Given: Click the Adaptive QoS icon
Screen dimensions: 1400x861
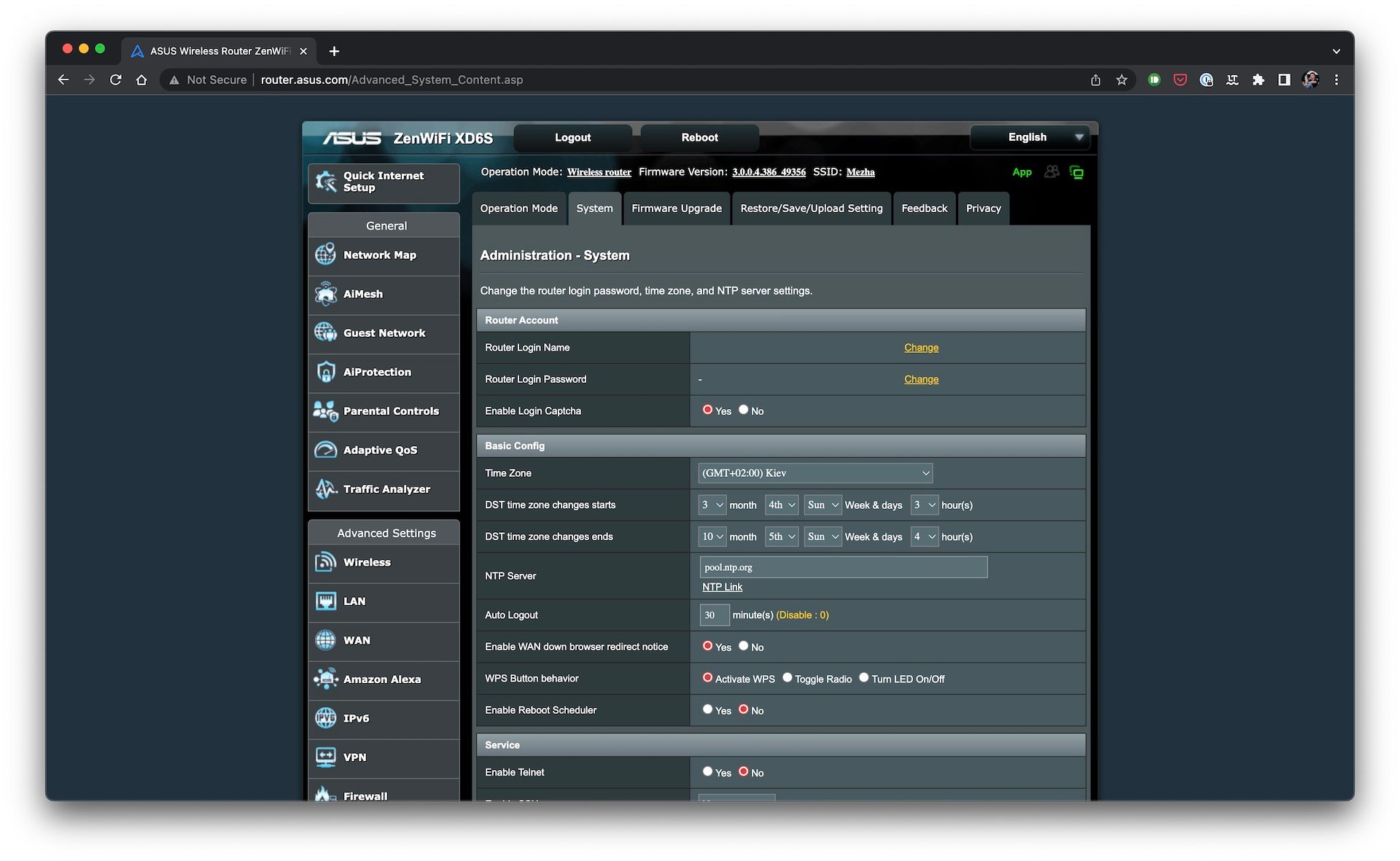Looking at the screenshot, I should 327,449.
